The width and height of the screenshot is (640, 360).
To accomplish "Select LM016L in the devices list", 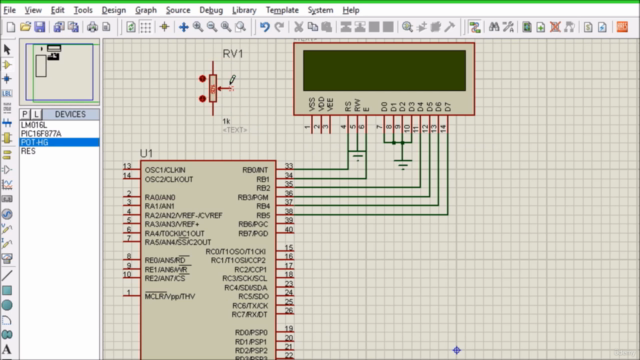I will (x=59, y=125).
